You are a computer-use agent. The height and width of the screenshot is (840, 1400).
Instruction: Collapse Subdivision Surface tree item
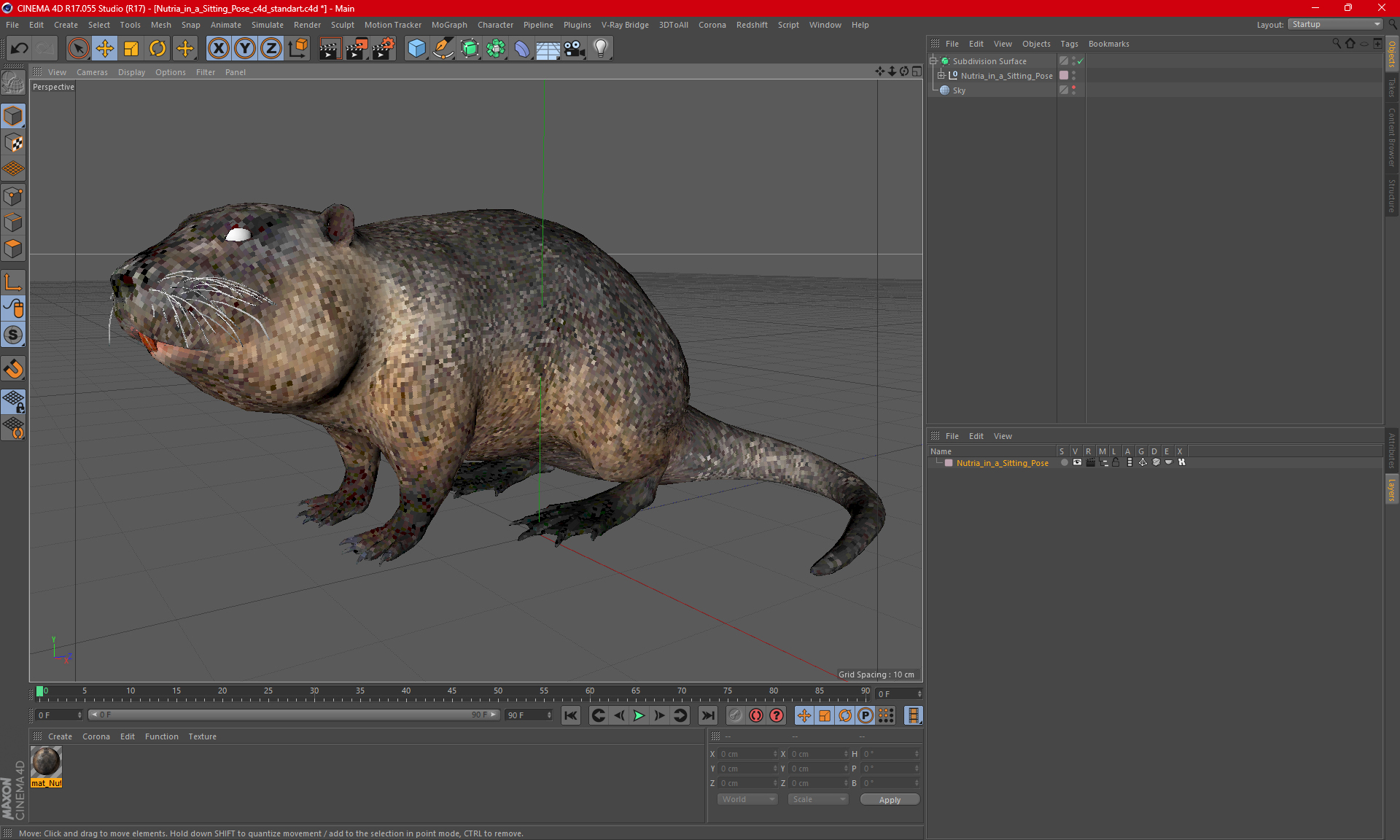933,61
